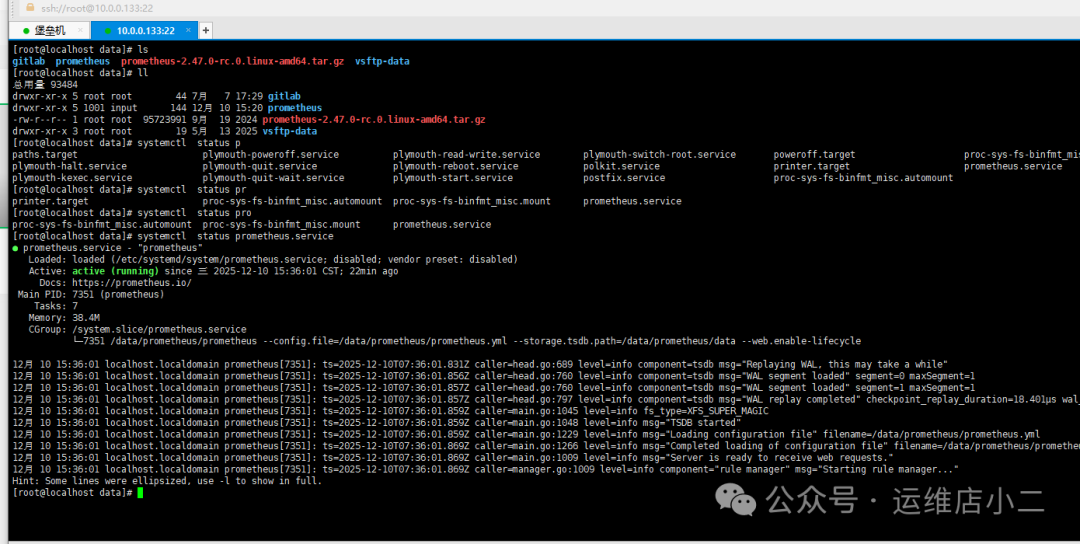This screenshot has height=544, width=1080.
Task: Click poweroff.target entry
Action: [x=814, y=155]
